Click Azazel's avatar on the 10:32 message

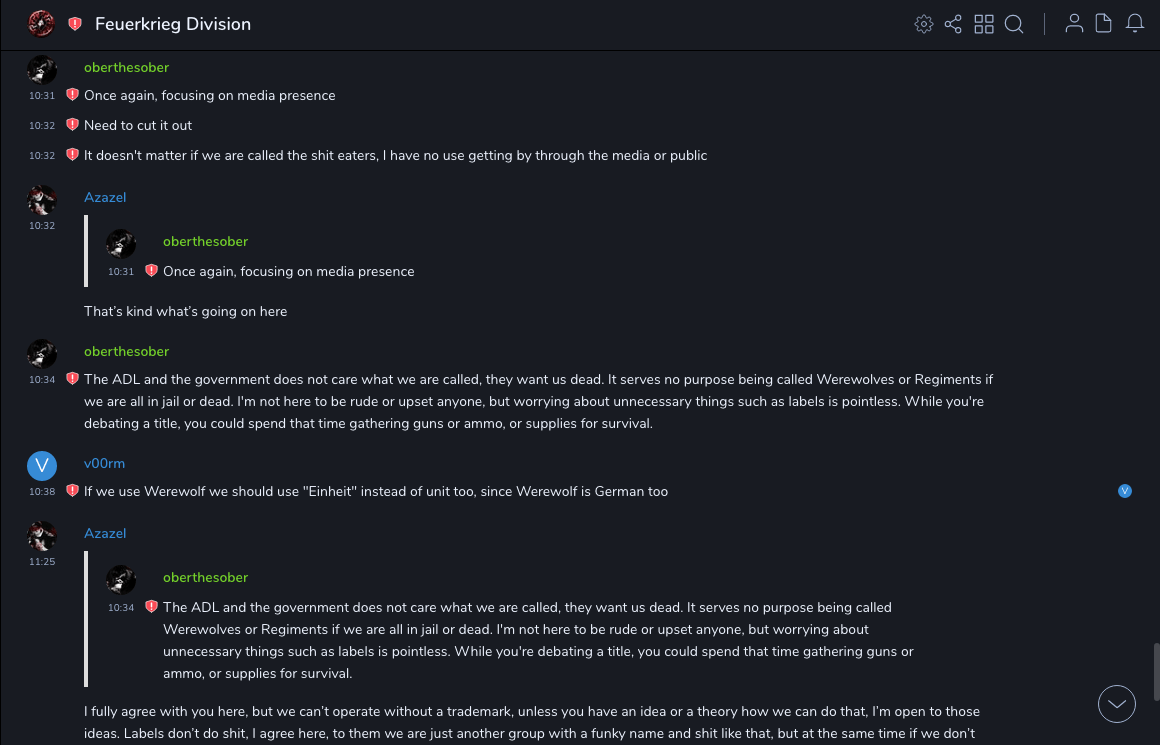coord(42,200)
